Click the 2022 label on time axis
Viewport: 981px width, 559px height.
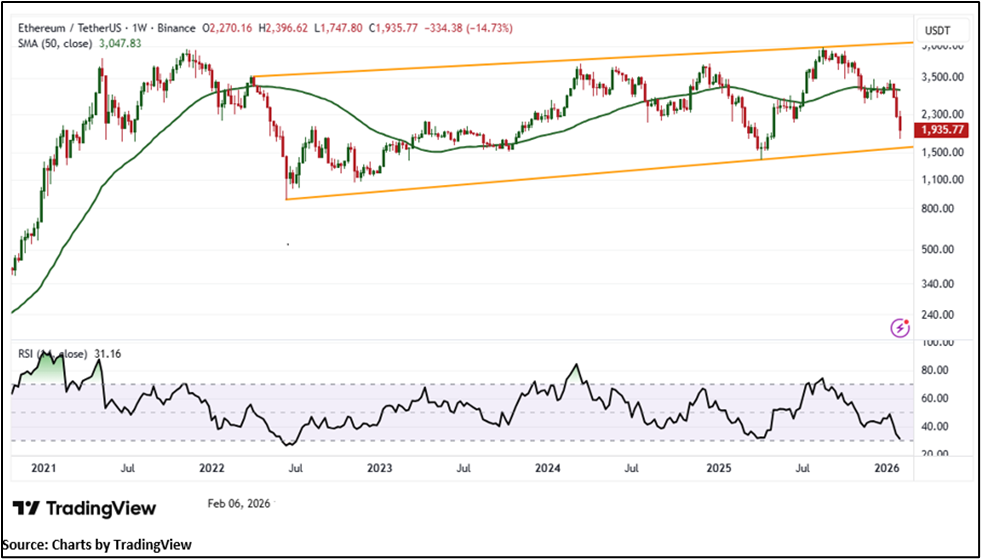click(x=211, y=467)
